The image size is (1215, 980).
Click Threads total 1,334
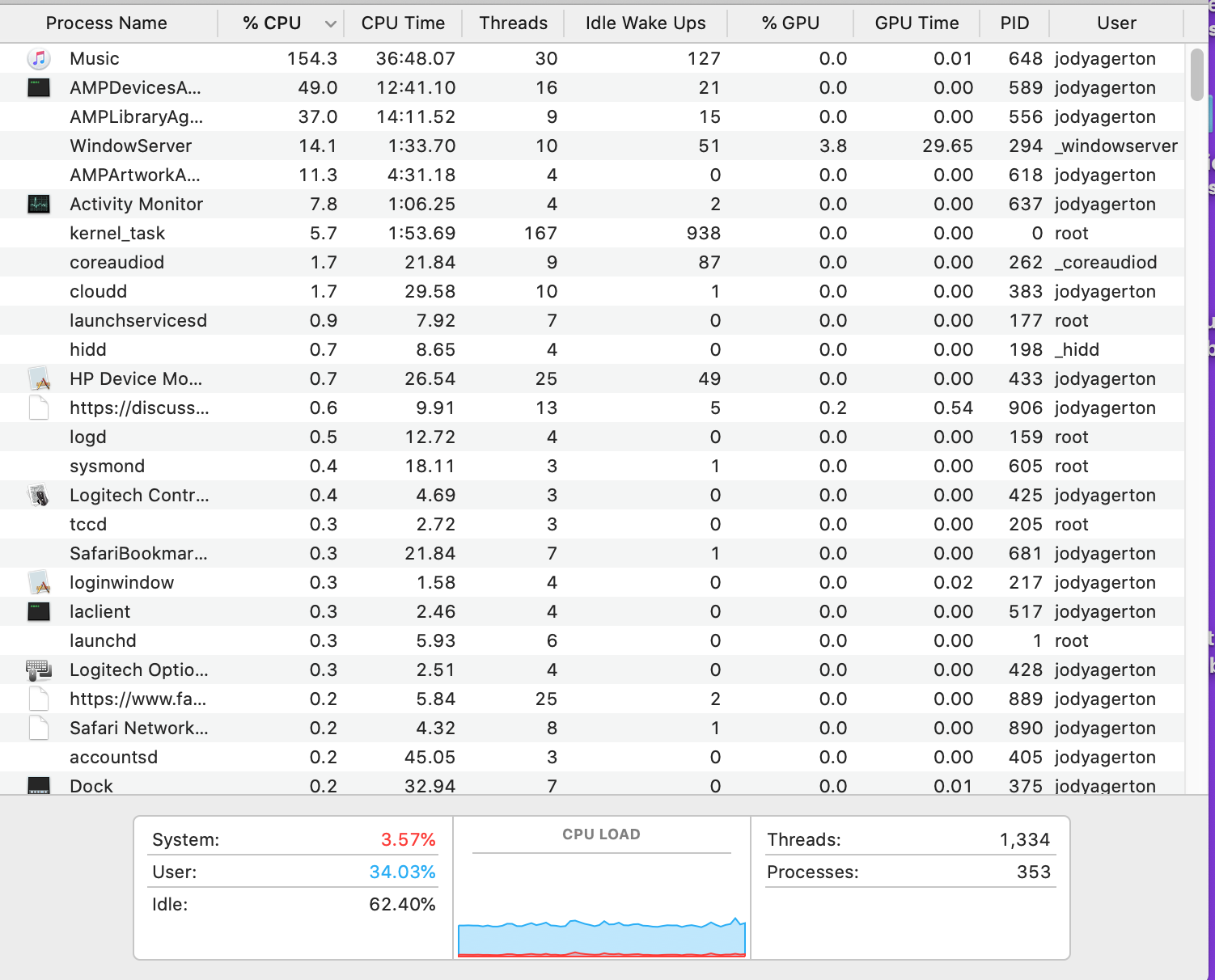click(x=1025, y=839)
